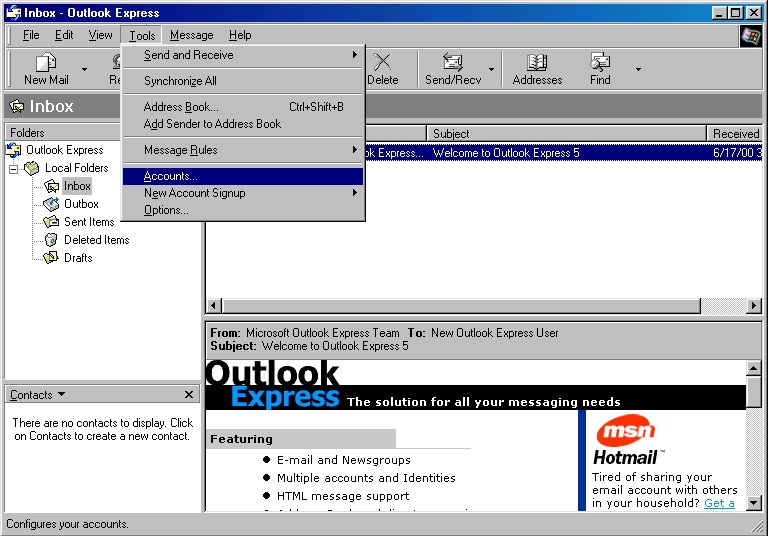Screen dimensions: 768x536
Task: Open the View menu
Action: point(100,35)
